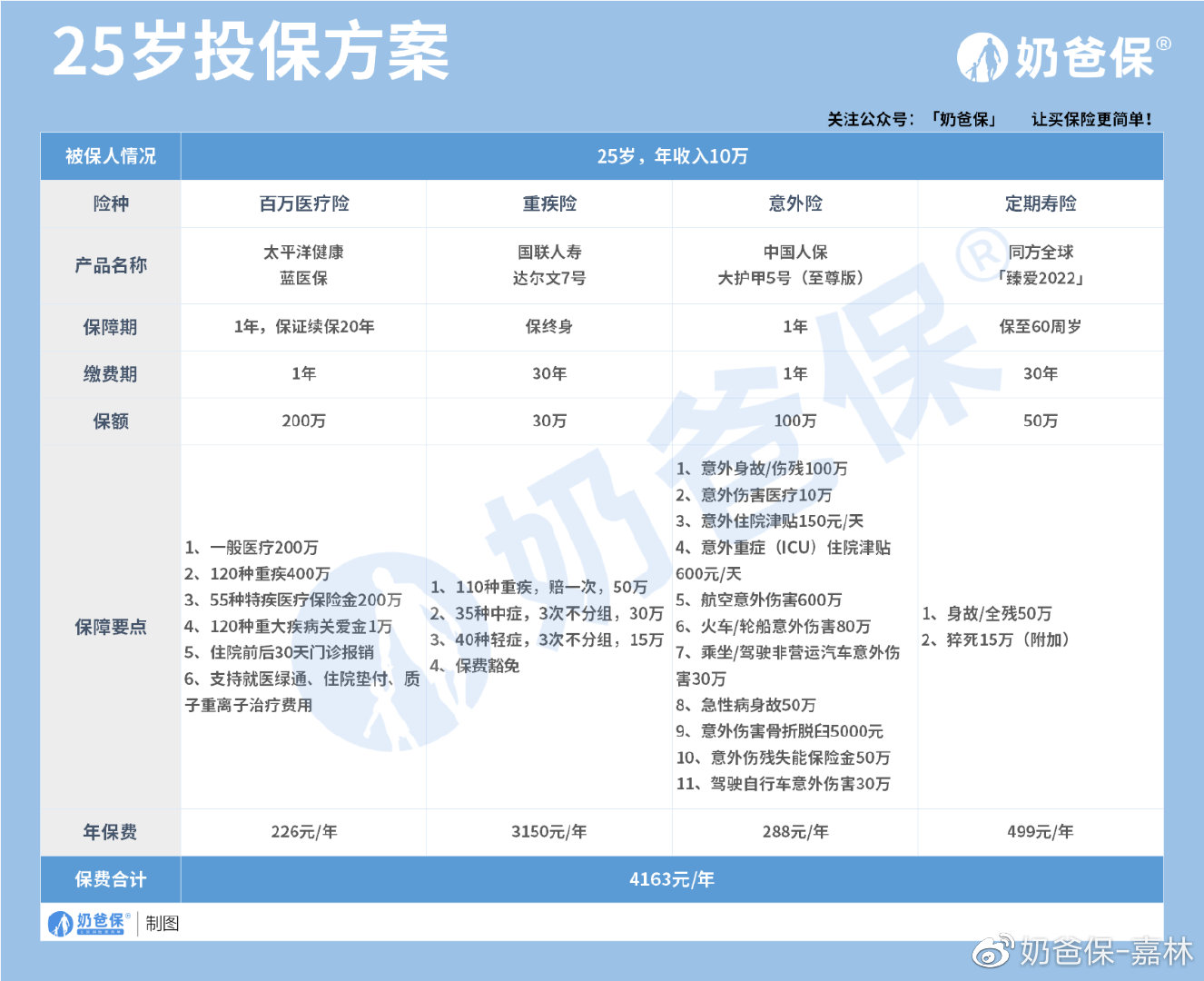The width and height of the screenshot is (1204, 981).
Task: Click the line 11、驾驶自行车意外伤害30万
Action: 784,784
